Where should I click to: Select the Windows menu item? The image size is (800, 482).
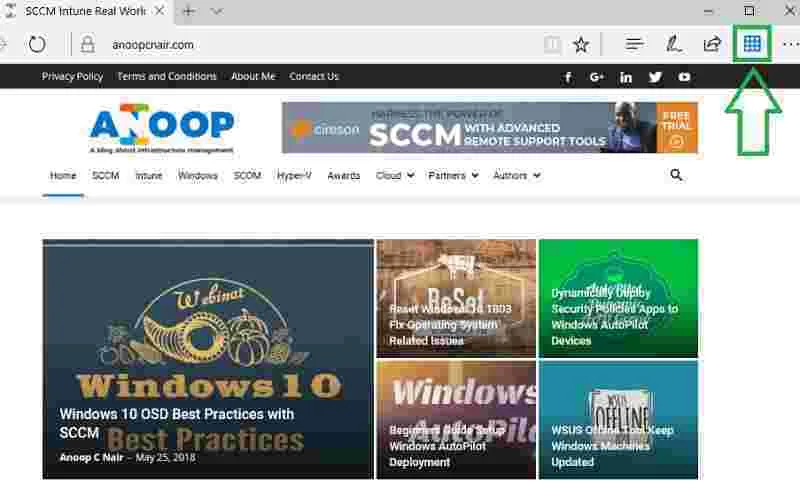[197, 175]
